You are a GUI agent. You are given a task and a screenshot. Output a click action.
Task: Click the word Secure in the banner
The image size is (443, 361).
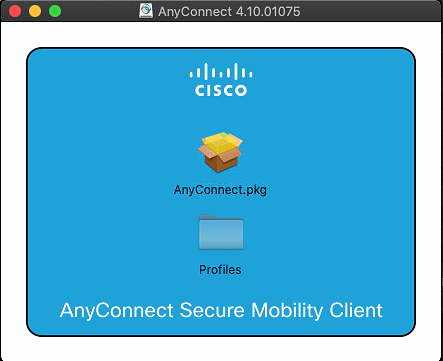(x=212, y=310)
